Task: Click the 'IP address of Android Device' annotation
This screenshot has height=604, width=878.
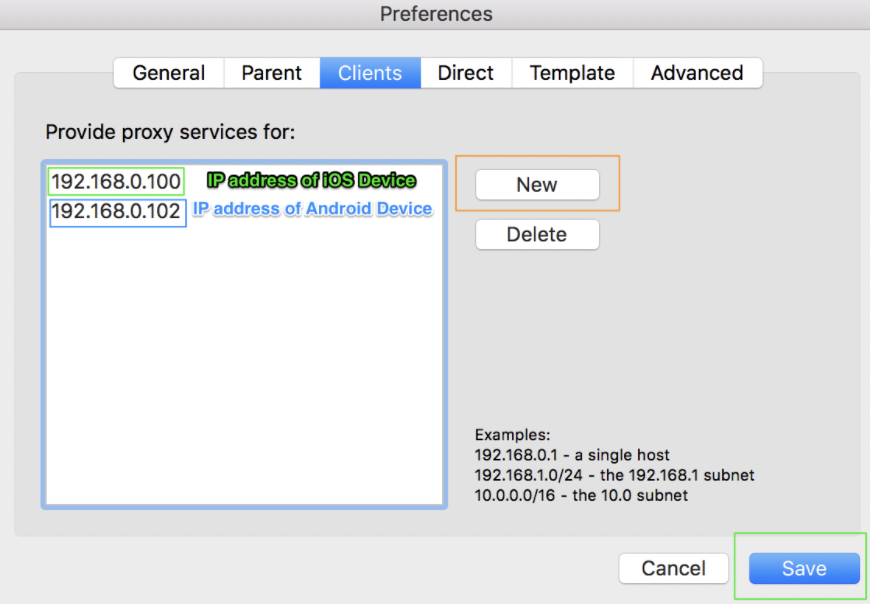Action: point(312,209)
